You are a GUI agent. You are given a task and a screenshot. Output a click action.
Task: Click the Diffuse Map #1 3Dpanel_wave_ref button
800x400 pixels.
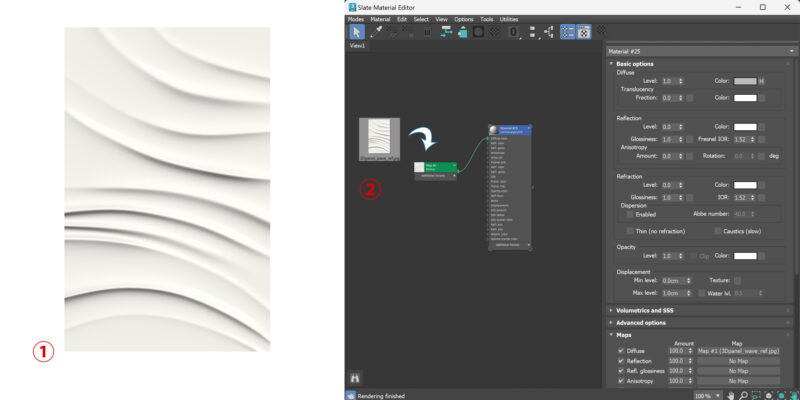click(738, 351)
